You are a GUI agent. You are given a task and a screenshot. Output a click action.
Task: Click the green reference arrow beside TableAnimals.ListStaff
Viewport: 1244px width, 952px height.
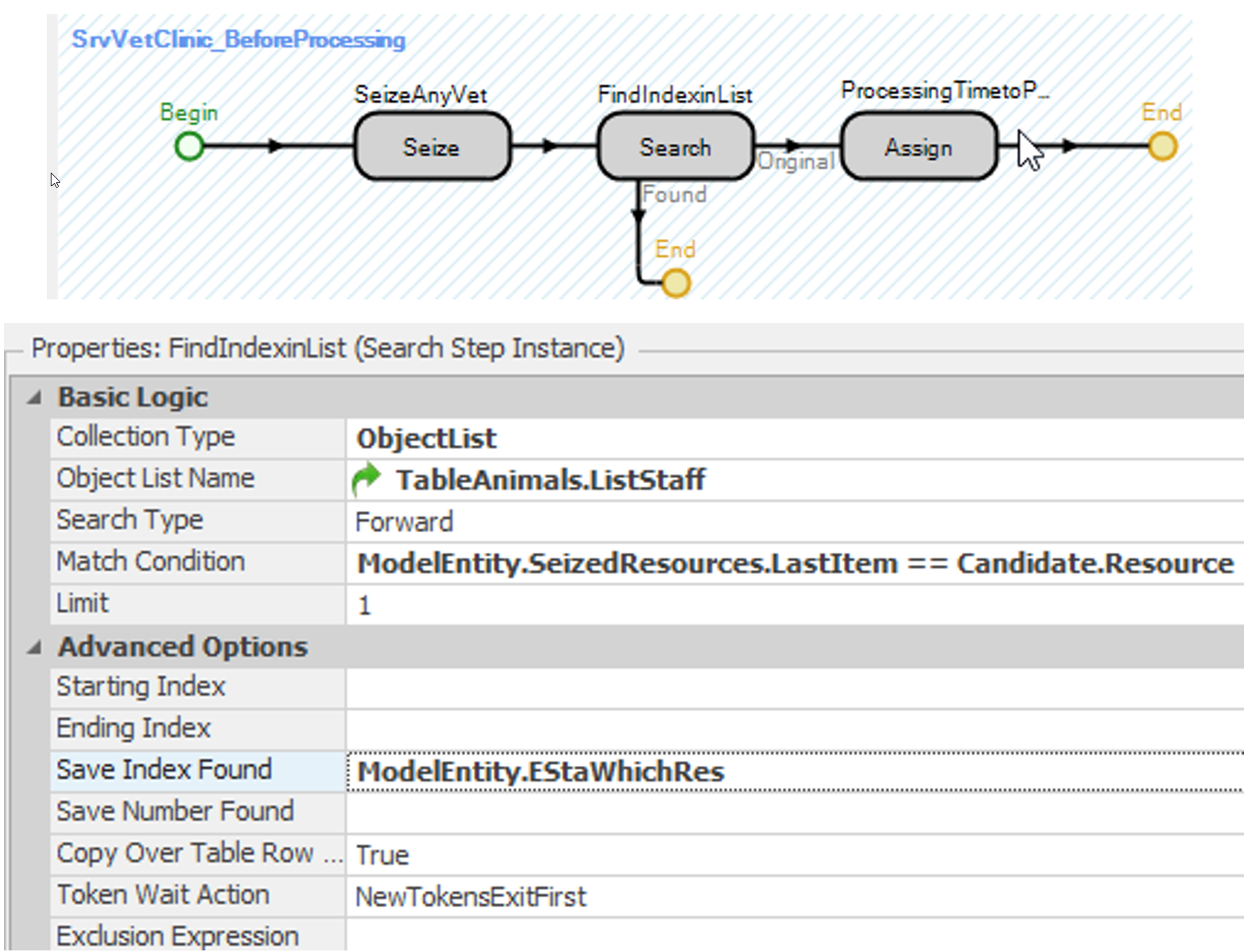[366, 480]
